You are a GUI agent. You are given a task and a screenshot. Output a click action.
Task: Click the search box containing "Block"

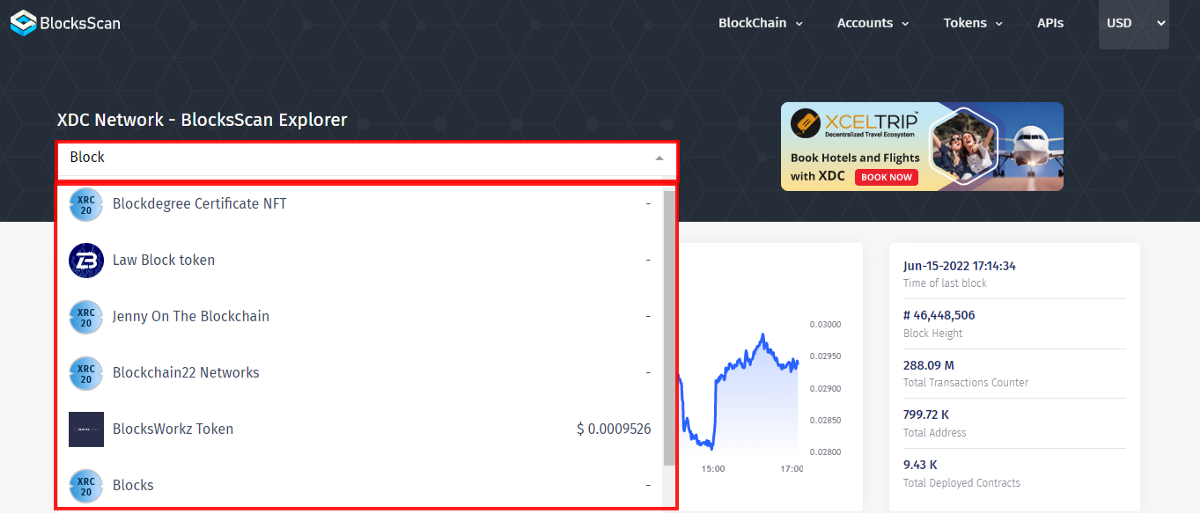point(366,158)
